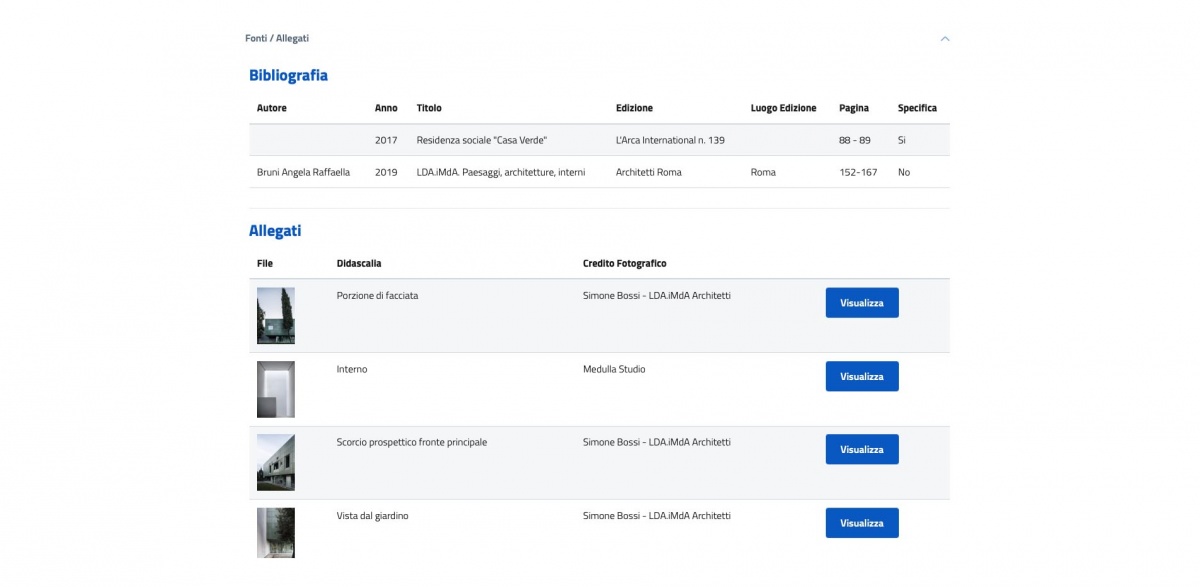This screenshot has height=587, width=1200.
Task: Click the Vista dal giardino thumbnail
Action: pos(276,533)
